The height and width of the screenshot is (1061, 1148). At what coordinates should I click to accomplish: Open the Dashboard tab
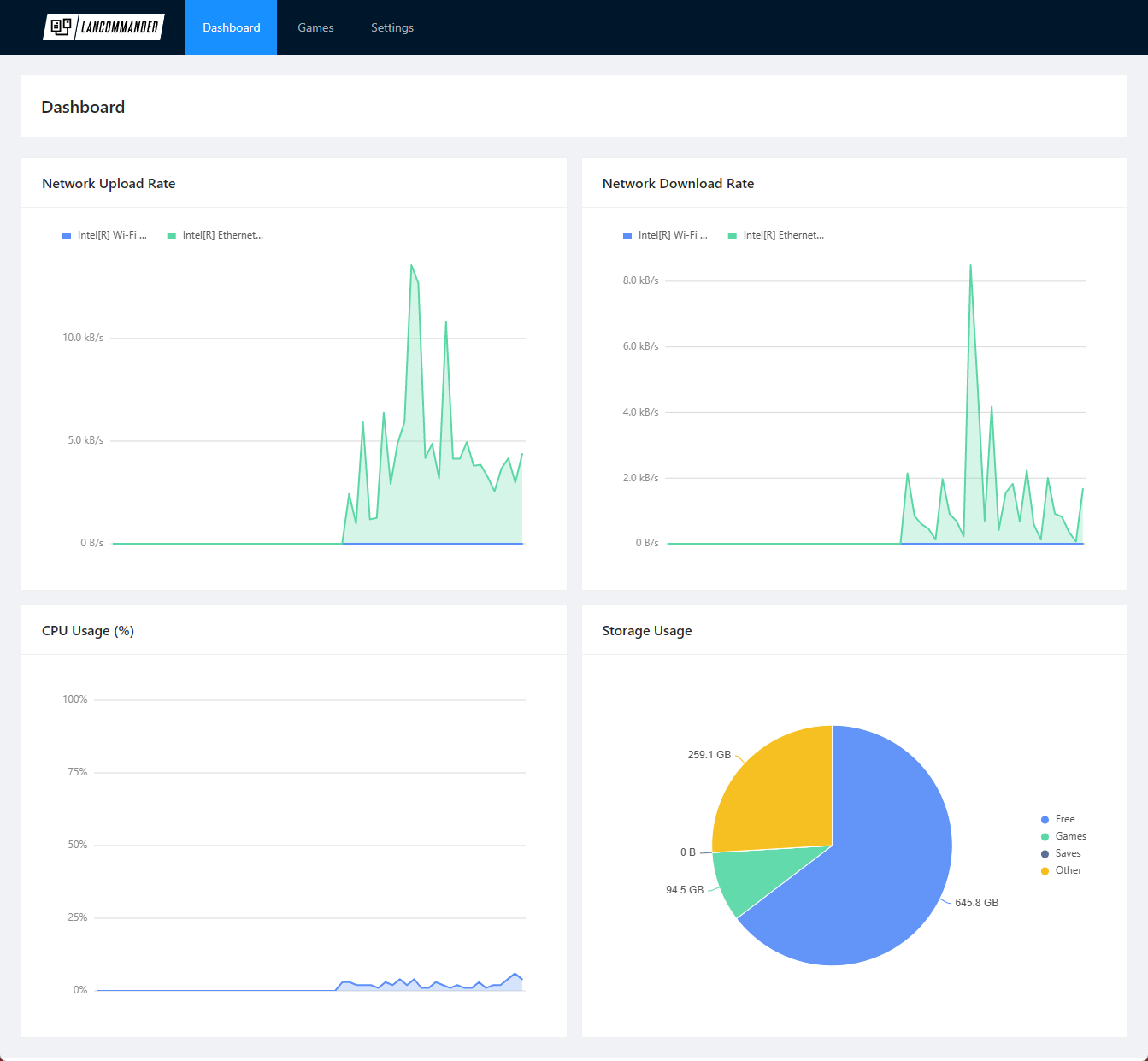(x=231, y=27)
